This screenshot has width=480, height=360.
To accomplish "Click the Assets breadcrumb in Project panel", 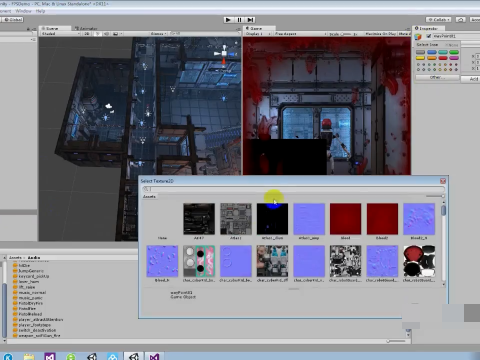I will pyautogui.click(x=15, y=258).
